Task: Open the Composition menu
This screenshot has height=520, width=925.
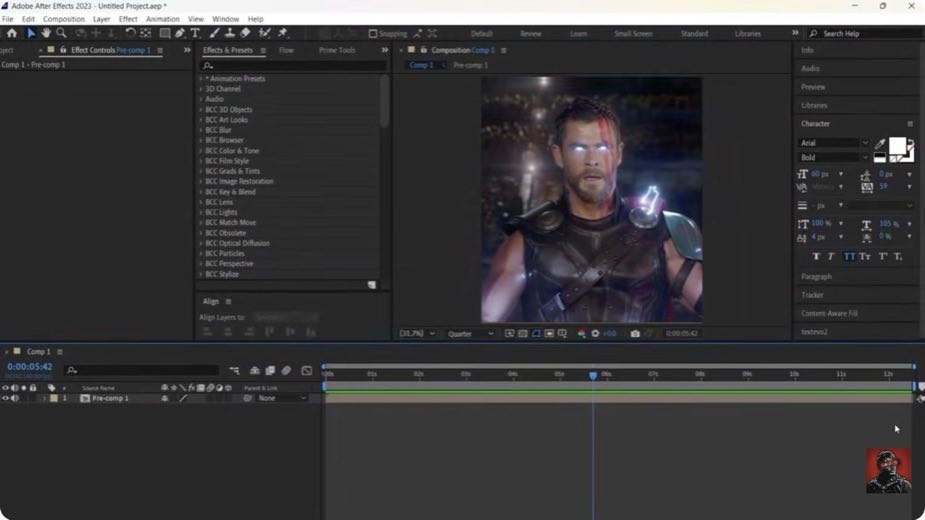Action: 64,19
